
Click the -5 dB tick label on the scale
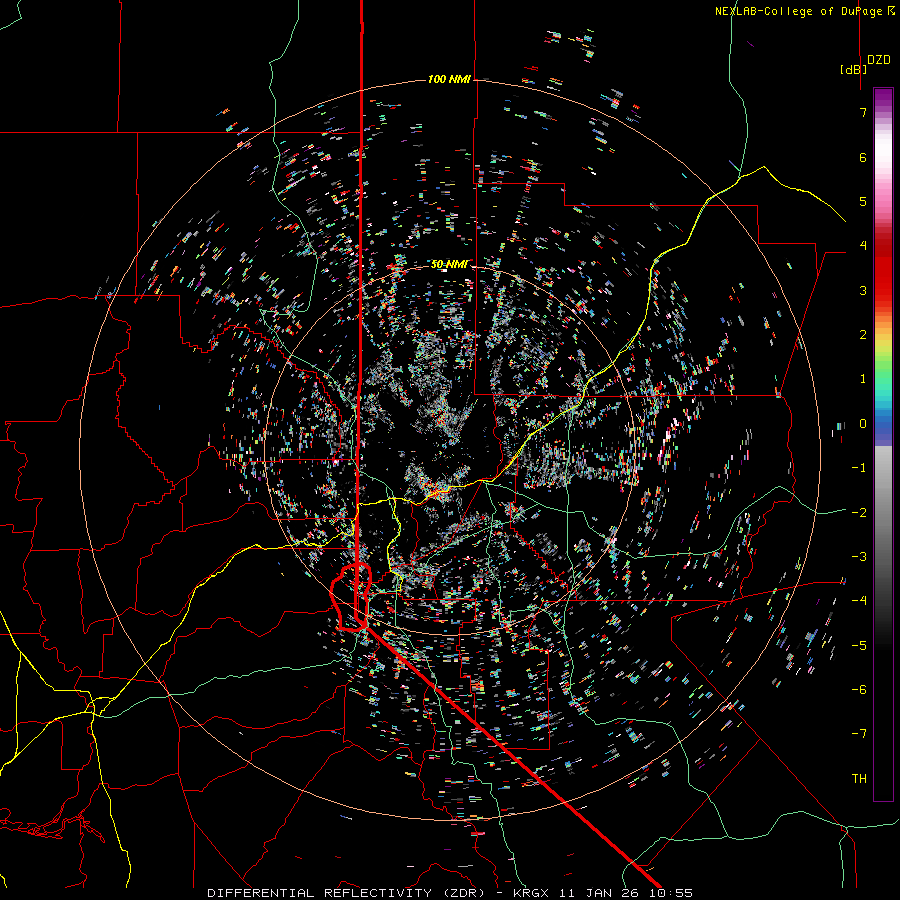859,645
